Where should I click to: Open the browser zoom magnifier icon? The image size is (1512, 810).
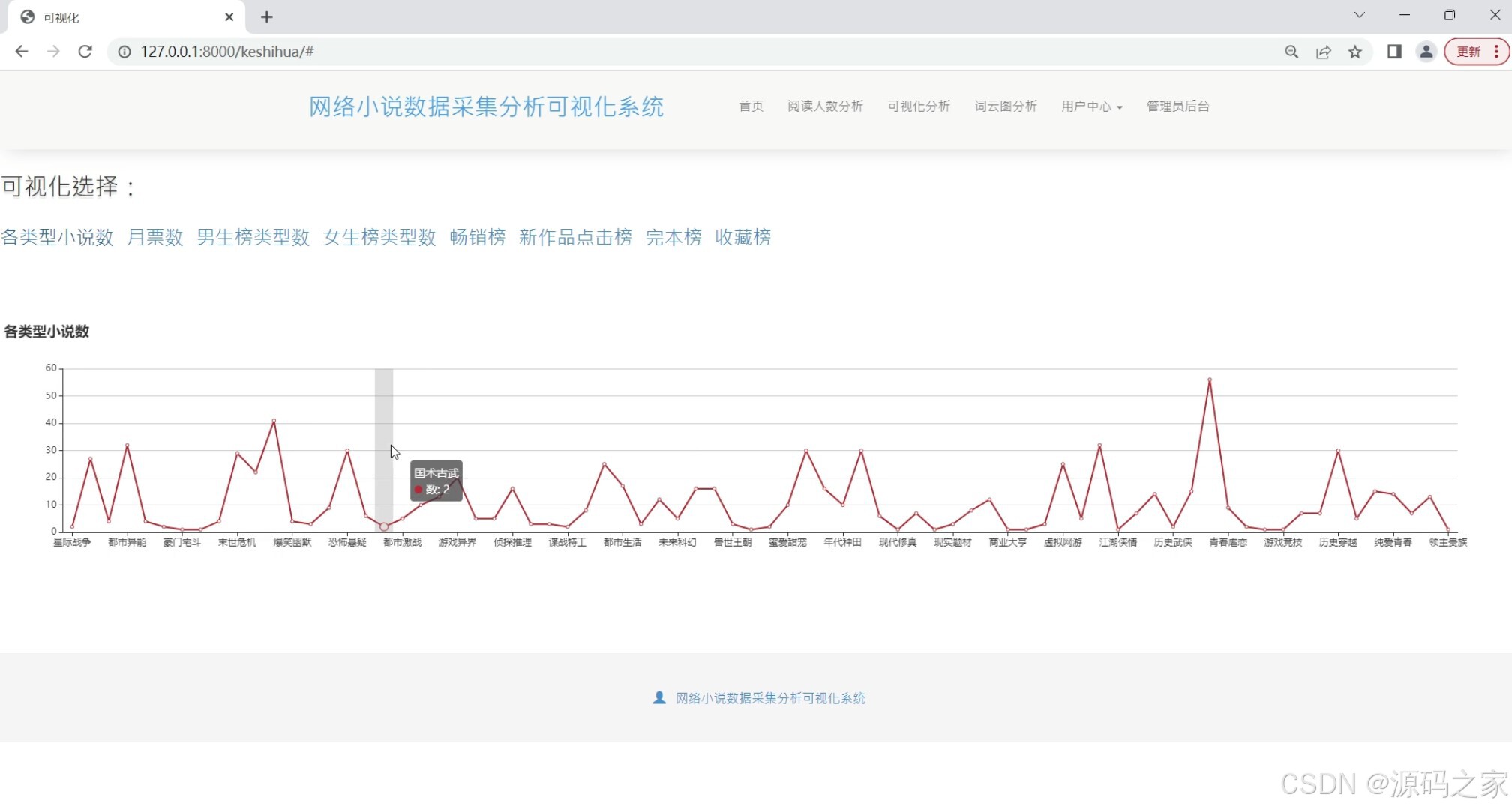1291,52
